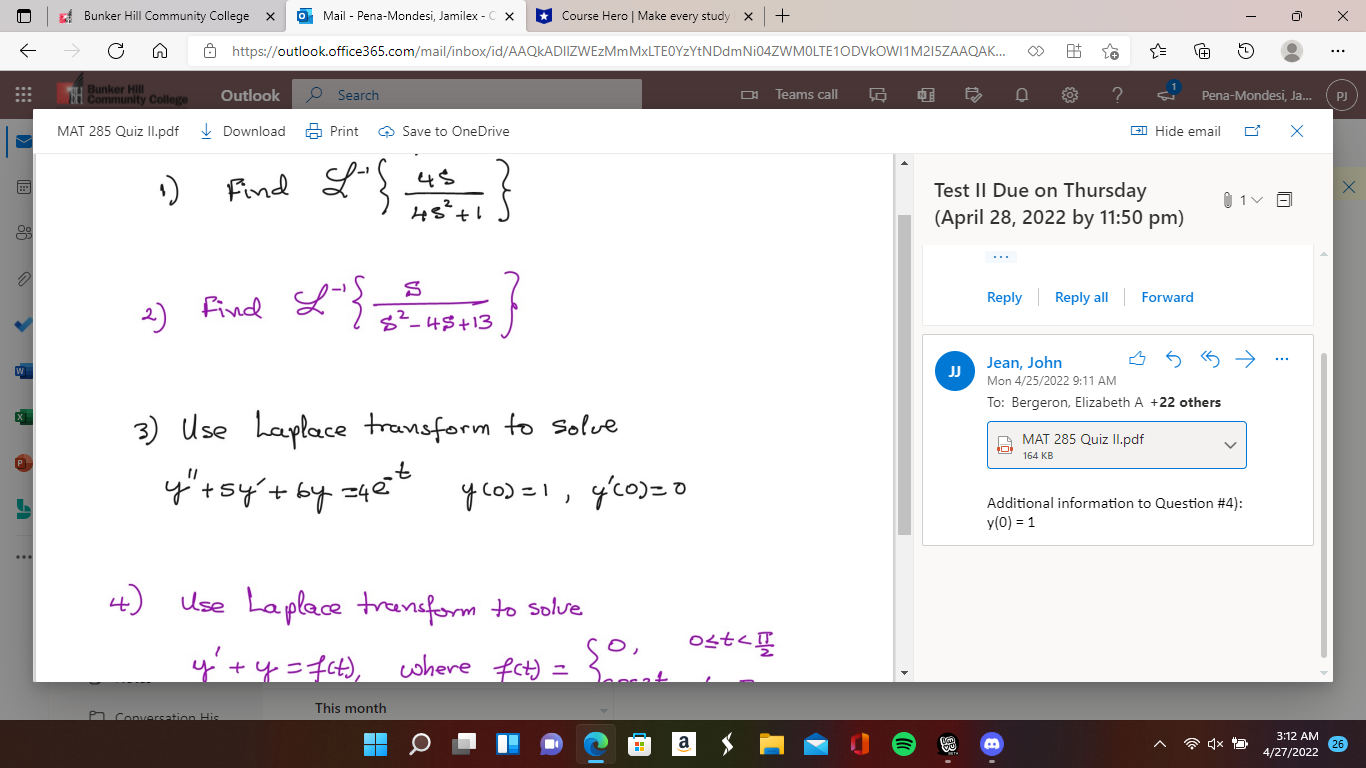The height and width of the screenshot is (768, 1366).
Task: Launch To Do from the sidebar
Action: 24,324
